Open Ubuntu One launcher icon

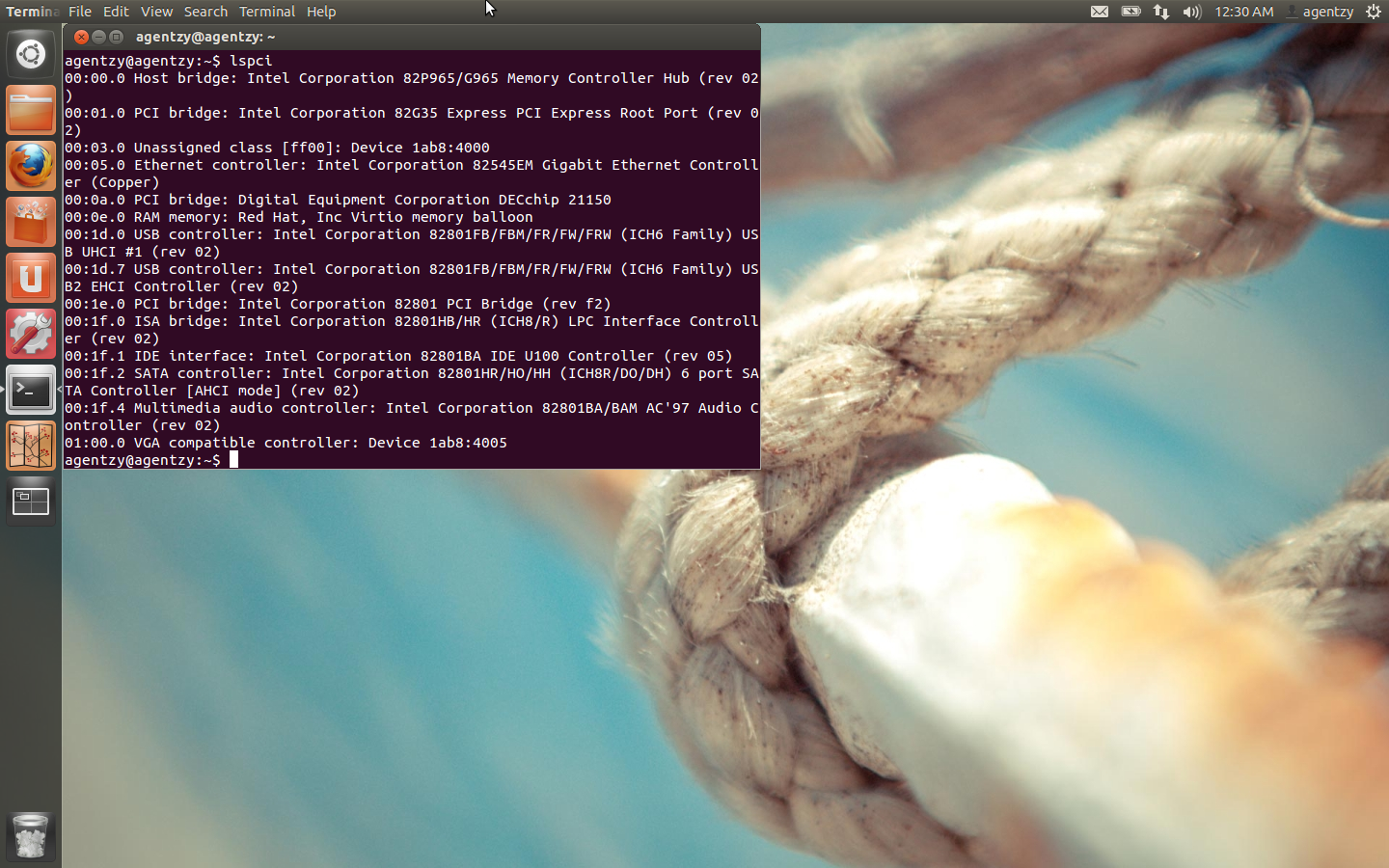click(x=31, y=278)
